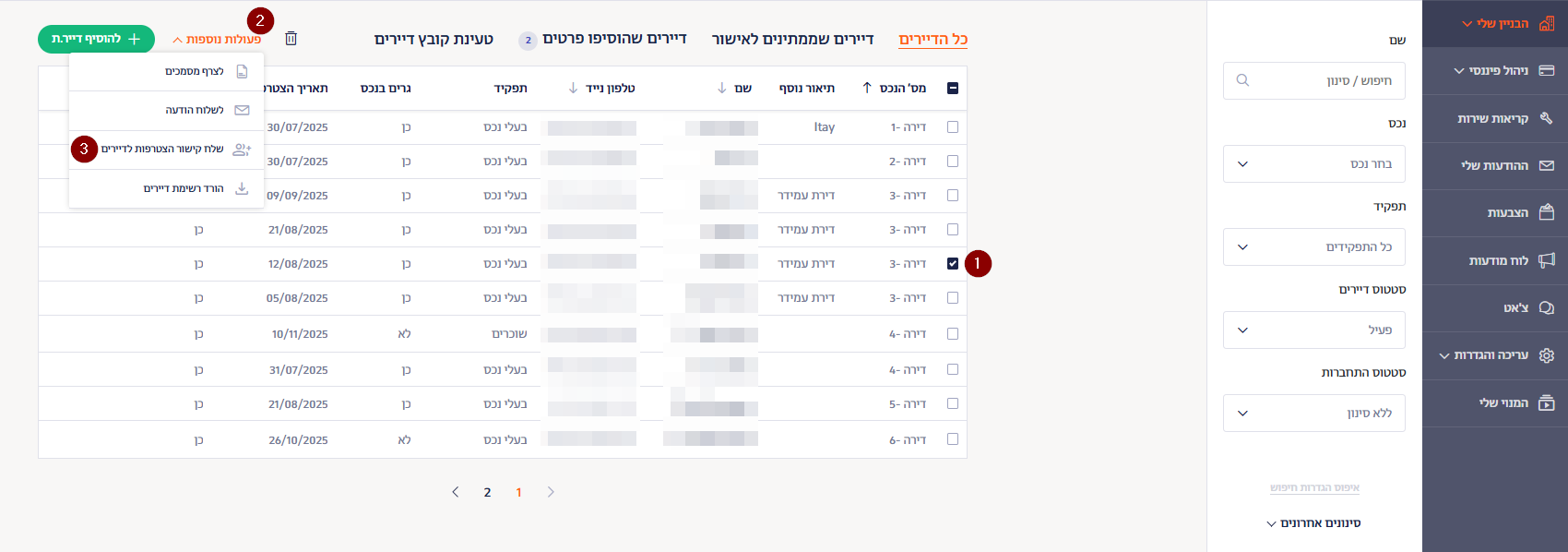Open the בחר נכס property dropdown

[x=1313, y=164]
